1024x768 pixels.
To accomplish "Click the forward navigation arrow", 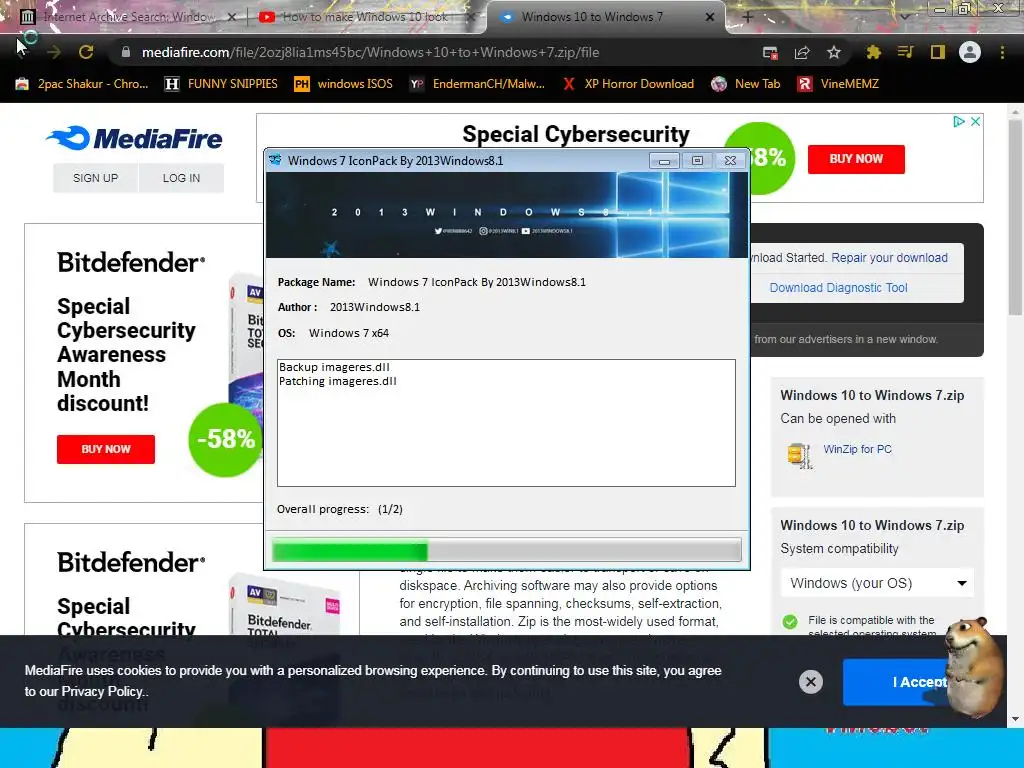I will (54, 52).
